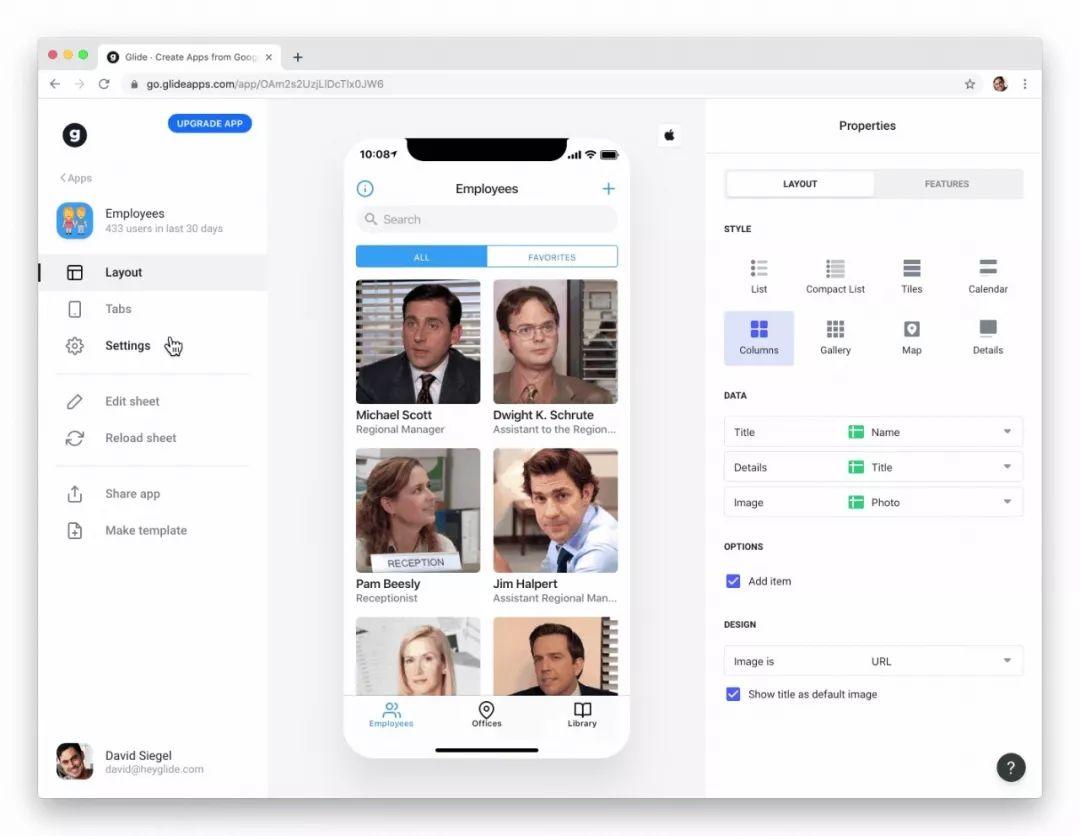Toggle Show title as default image checkbox
Screen dimensions: 1080x836
(733, 694)
